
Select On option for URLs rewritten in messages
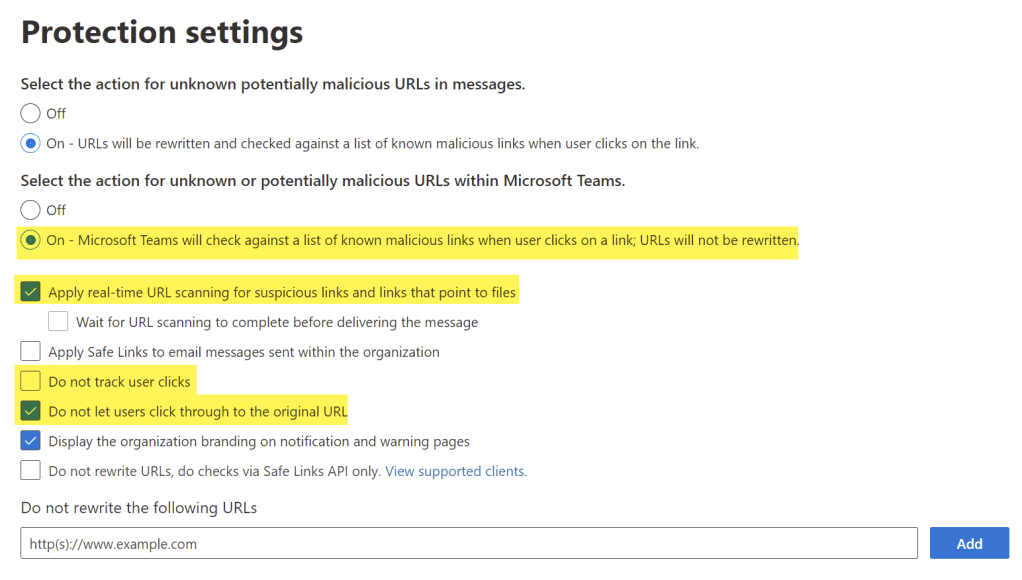31,143
